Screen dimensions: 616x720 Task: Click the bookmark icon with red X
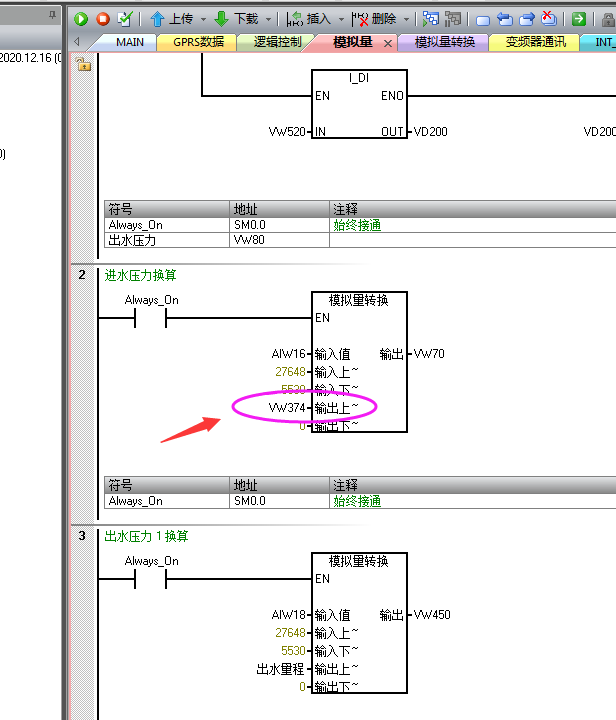[549, 18]
